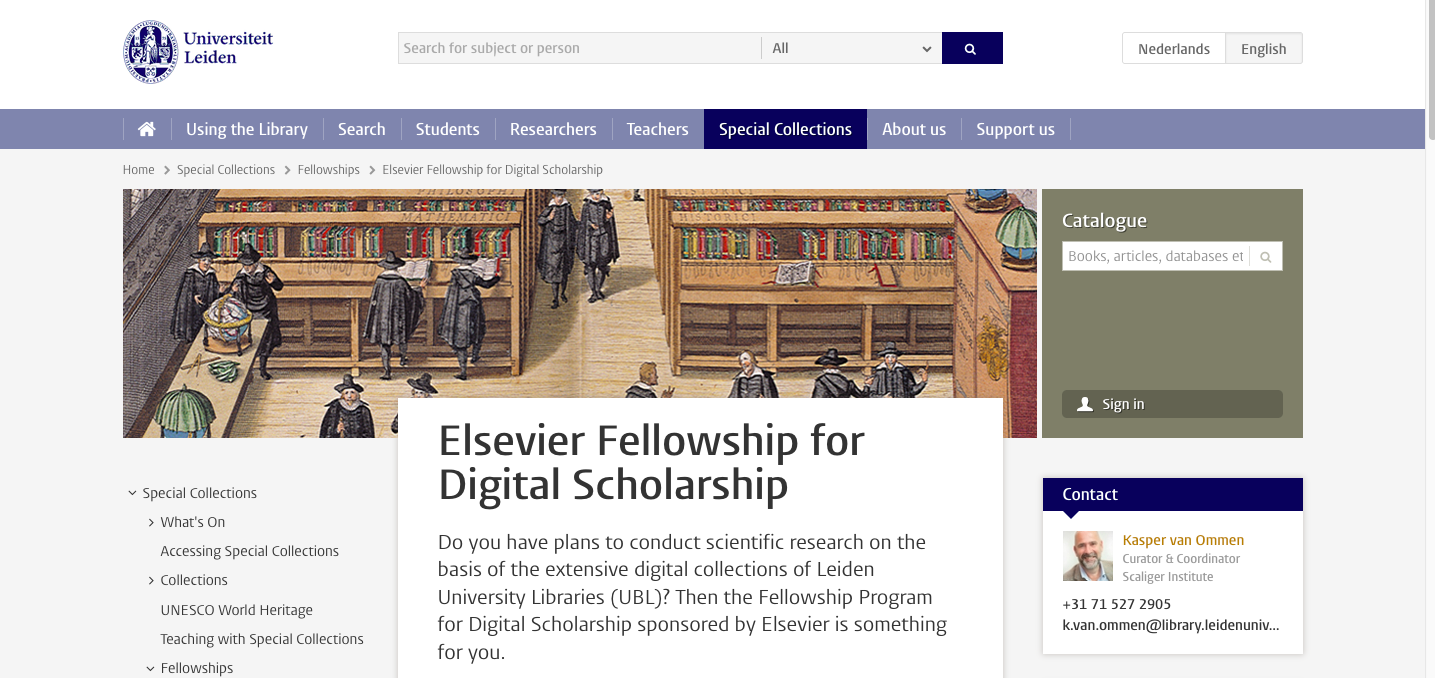Click the 'Scaliger Institute' text
Screen dimensions: 1435x678
click(x=1168, y=577)
